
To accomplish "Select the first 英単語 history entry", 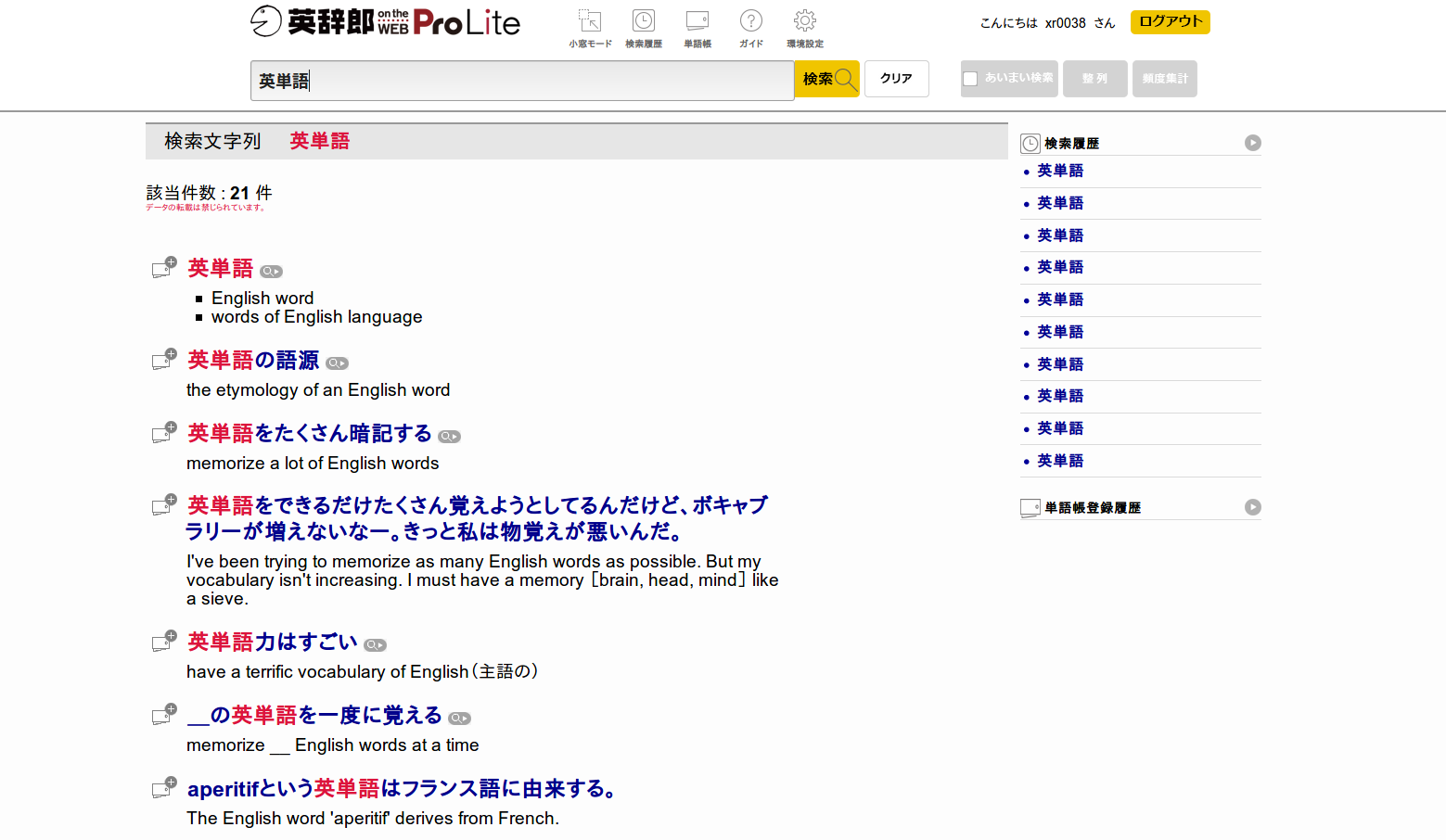I will tap(1059, 171).
